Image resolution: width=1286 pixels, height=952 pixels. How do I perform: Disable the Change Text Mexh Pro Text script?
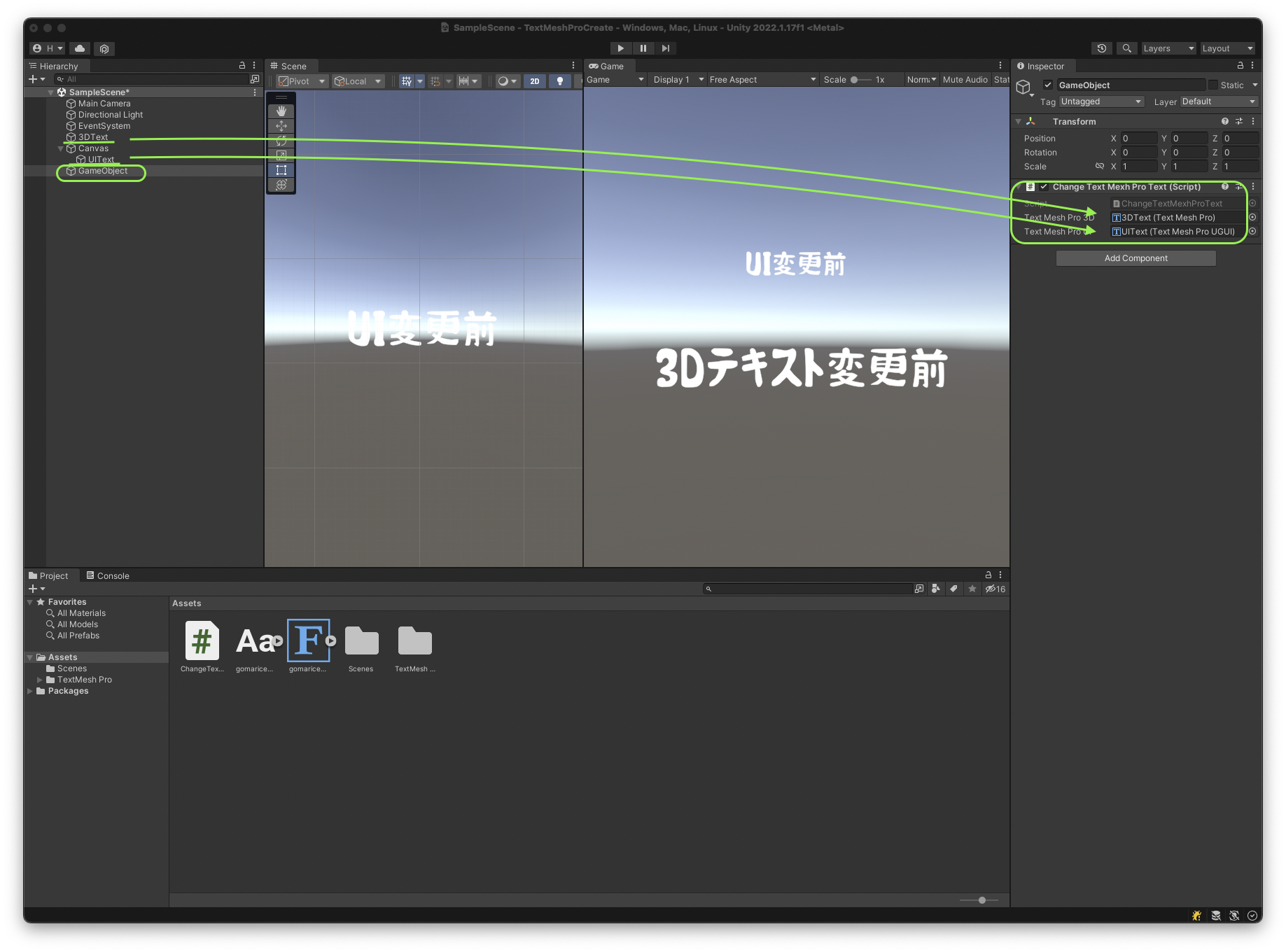[1044, 187]
